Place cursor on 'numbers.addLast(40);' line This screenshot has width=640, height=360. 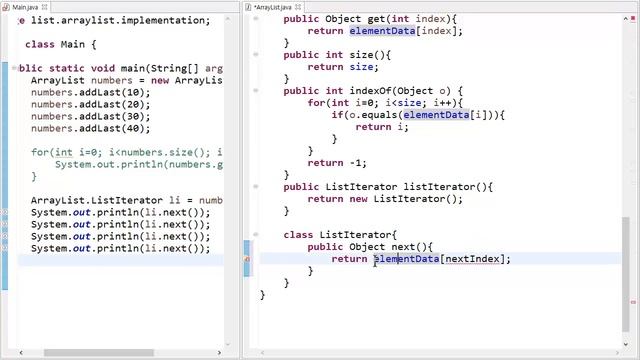pos(91,128)
